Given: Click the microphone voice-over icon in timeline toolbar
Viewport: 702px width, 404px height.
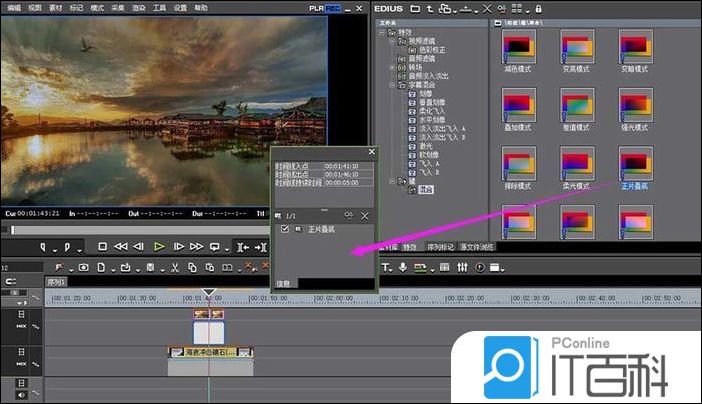Looking at the screenshot, I should (x=403, y=267).
